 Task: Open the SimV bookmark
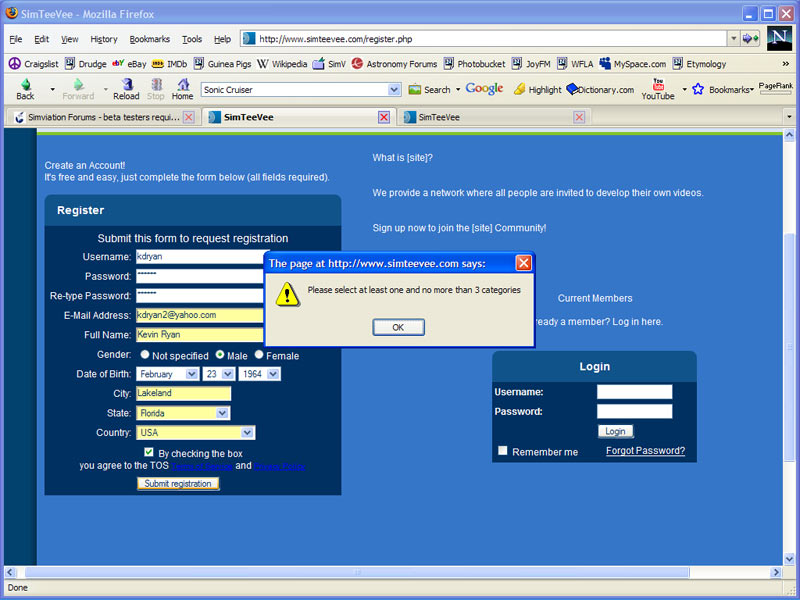[329, 64]
